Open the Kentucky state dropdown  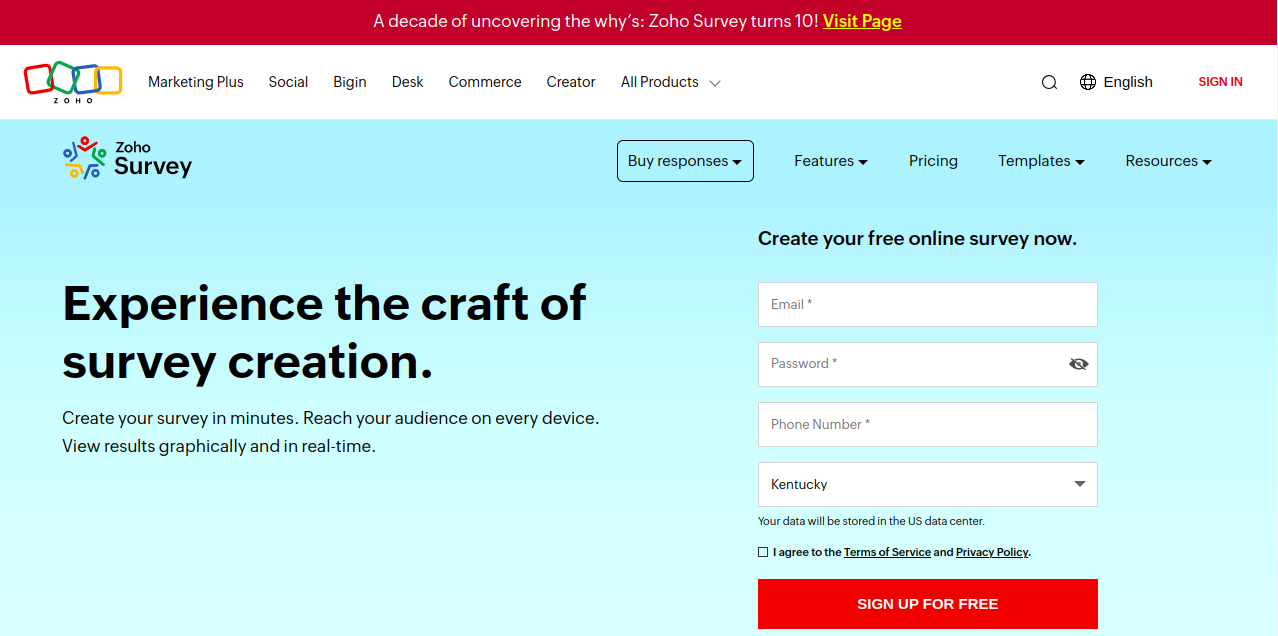928,484
